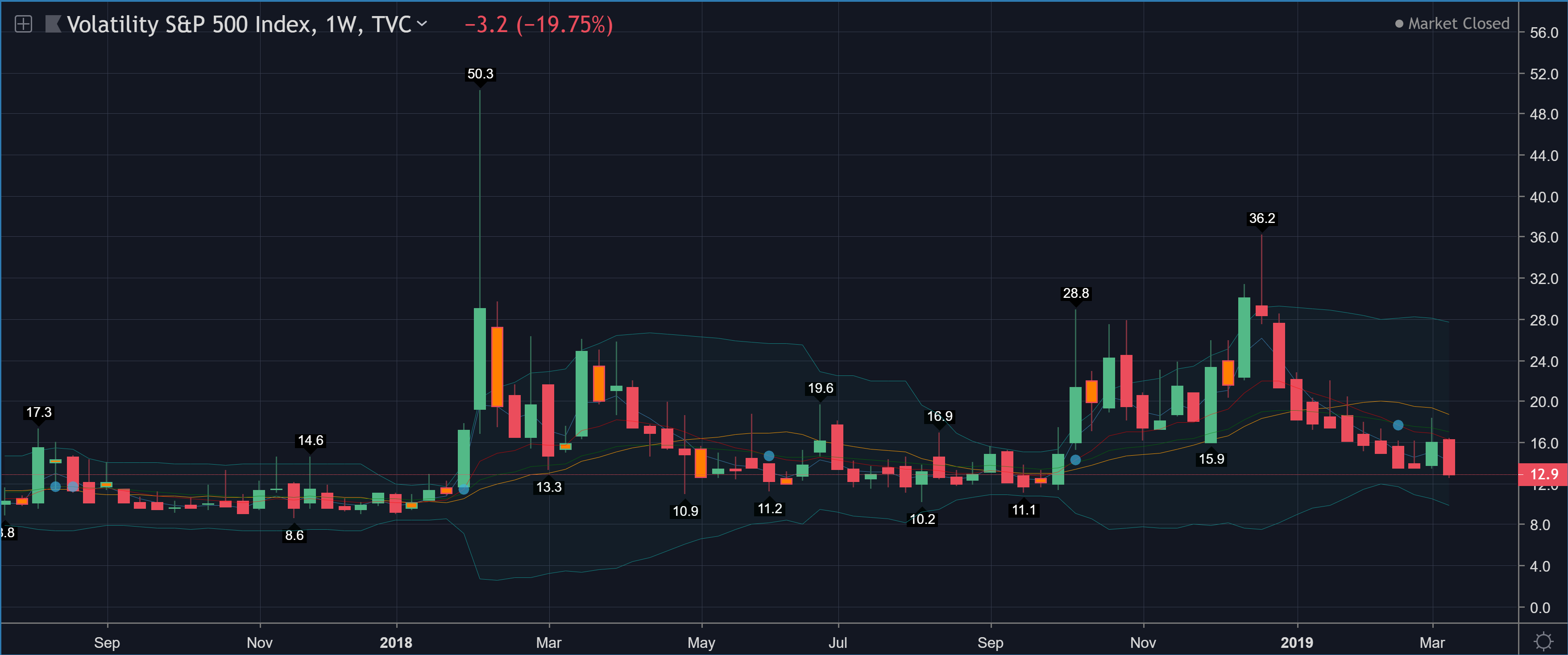Click the 15.9 low price label
Screen dimensions: 1568x655
(x=1211, y=459)
